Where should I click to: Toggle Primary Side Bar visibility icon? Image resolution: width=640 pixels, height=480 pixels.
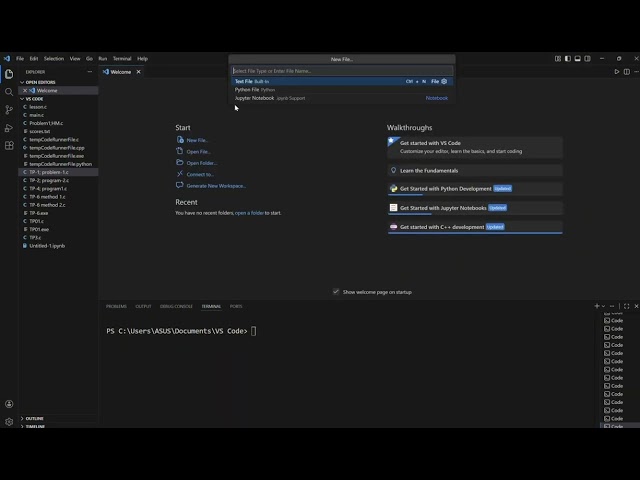(568, 59)
